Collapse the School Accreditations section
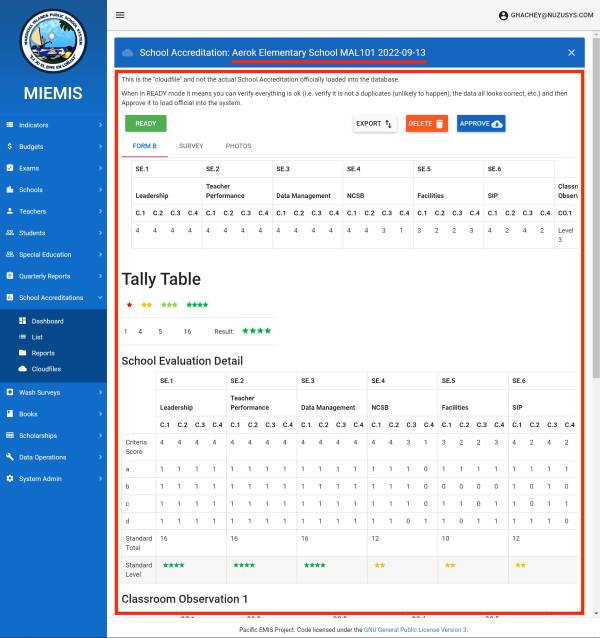The image size is (600, 638). click(100, 298)
